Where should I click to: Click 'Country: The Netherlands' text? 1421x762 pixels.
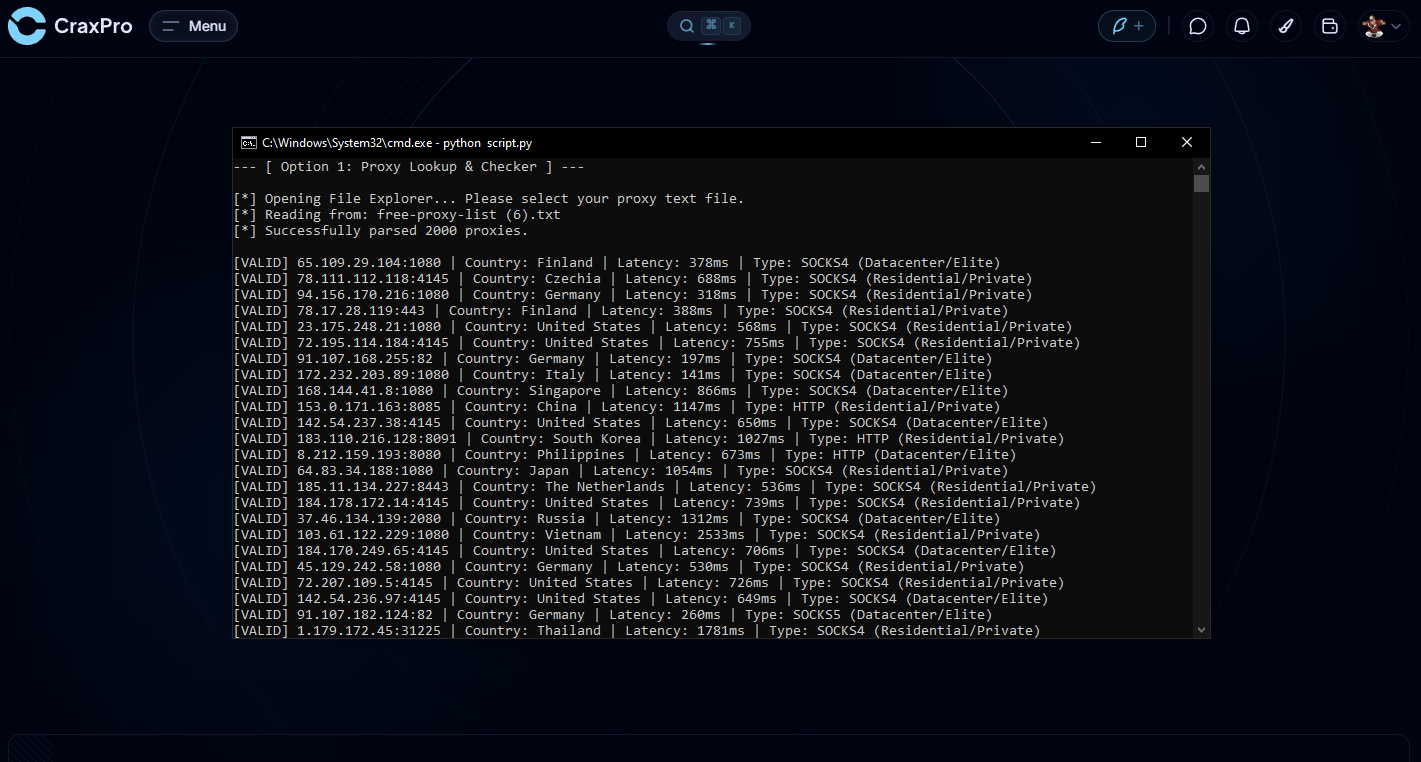click(x=569, y=487)
